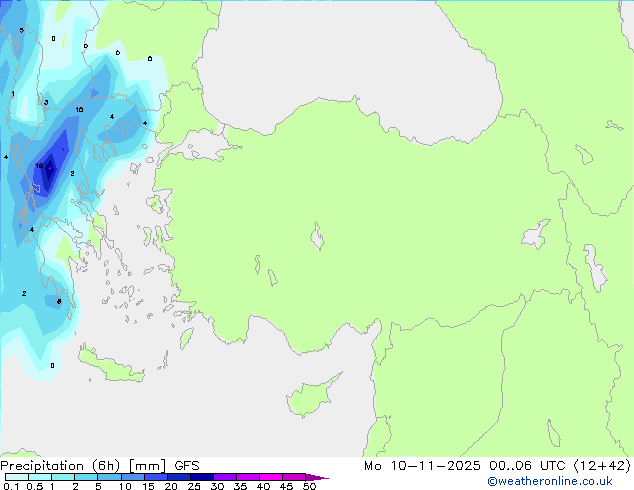Click the legend label '0.1'
634x490 pixels.
coord(11,486)
